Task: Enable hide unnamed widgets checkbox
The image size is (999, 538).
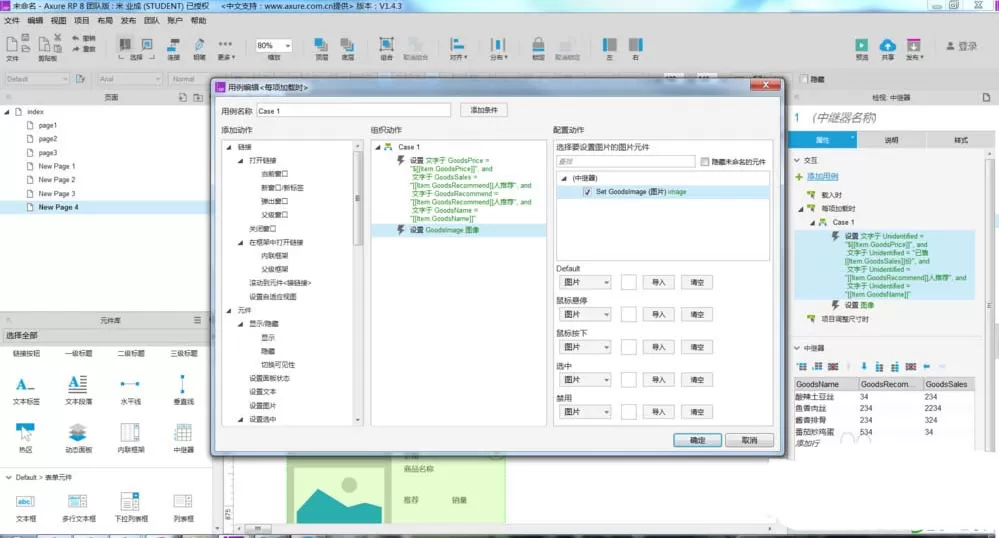Action: point(705,162)
